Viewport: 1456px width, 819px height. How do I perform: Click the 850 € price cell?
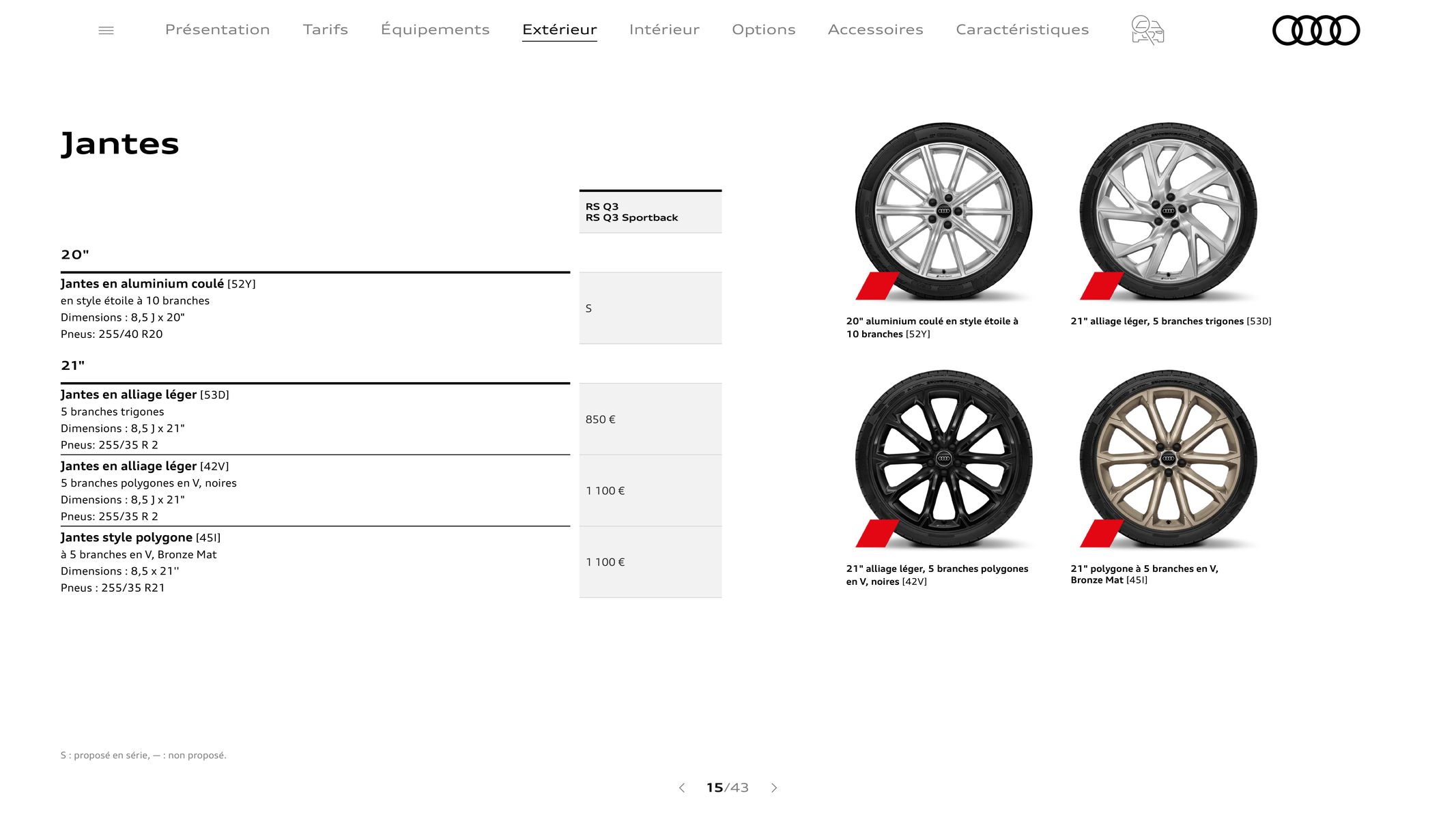[x=650, y=419]
